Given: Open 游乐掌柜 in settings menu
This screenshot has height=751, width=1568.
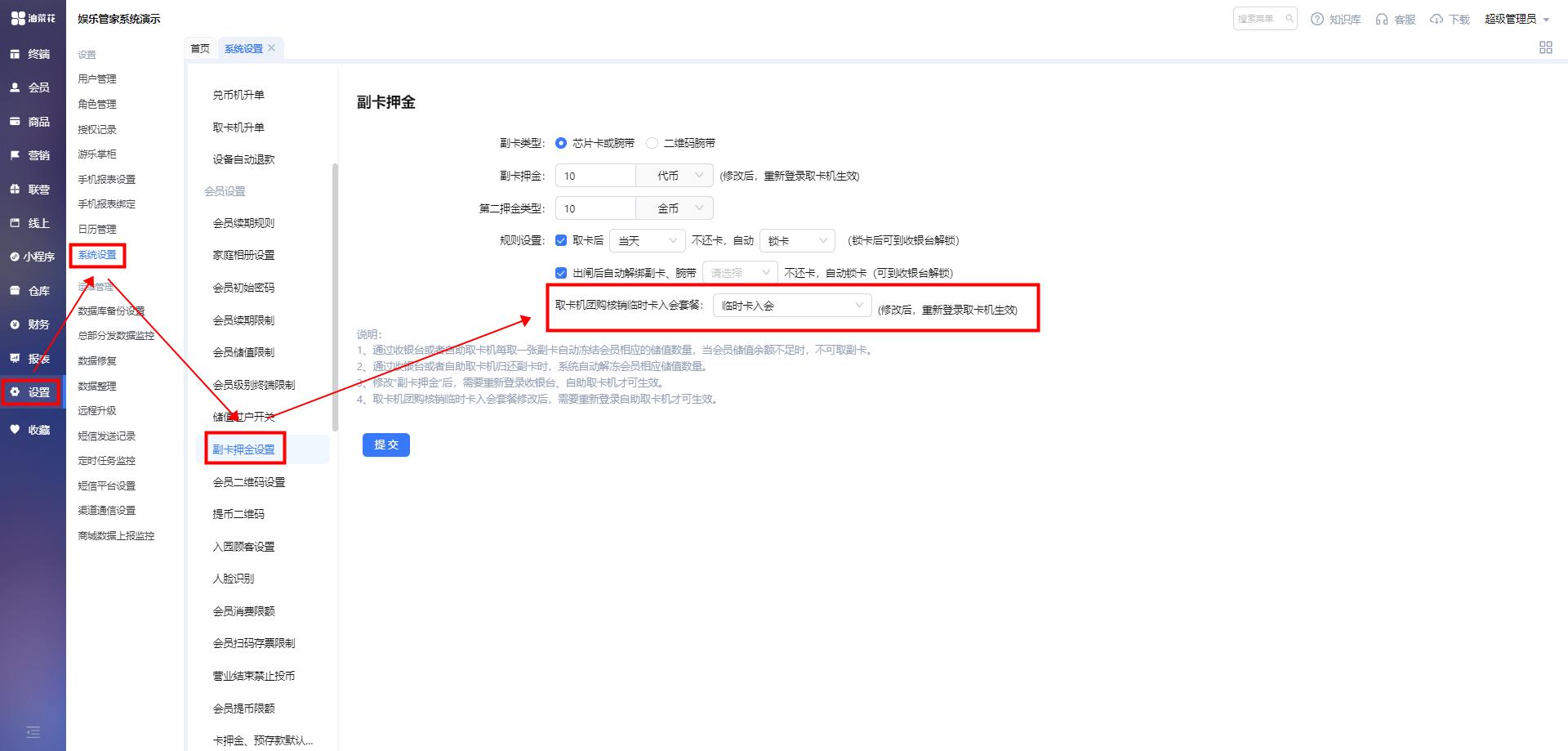Looking at the screenshot, I should click(x=97, y=154).
